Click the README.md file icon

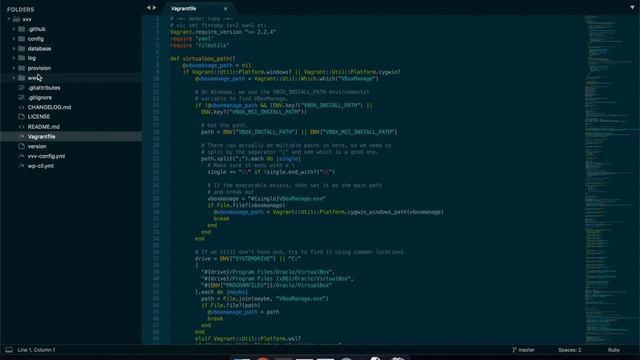coord(22,127)
